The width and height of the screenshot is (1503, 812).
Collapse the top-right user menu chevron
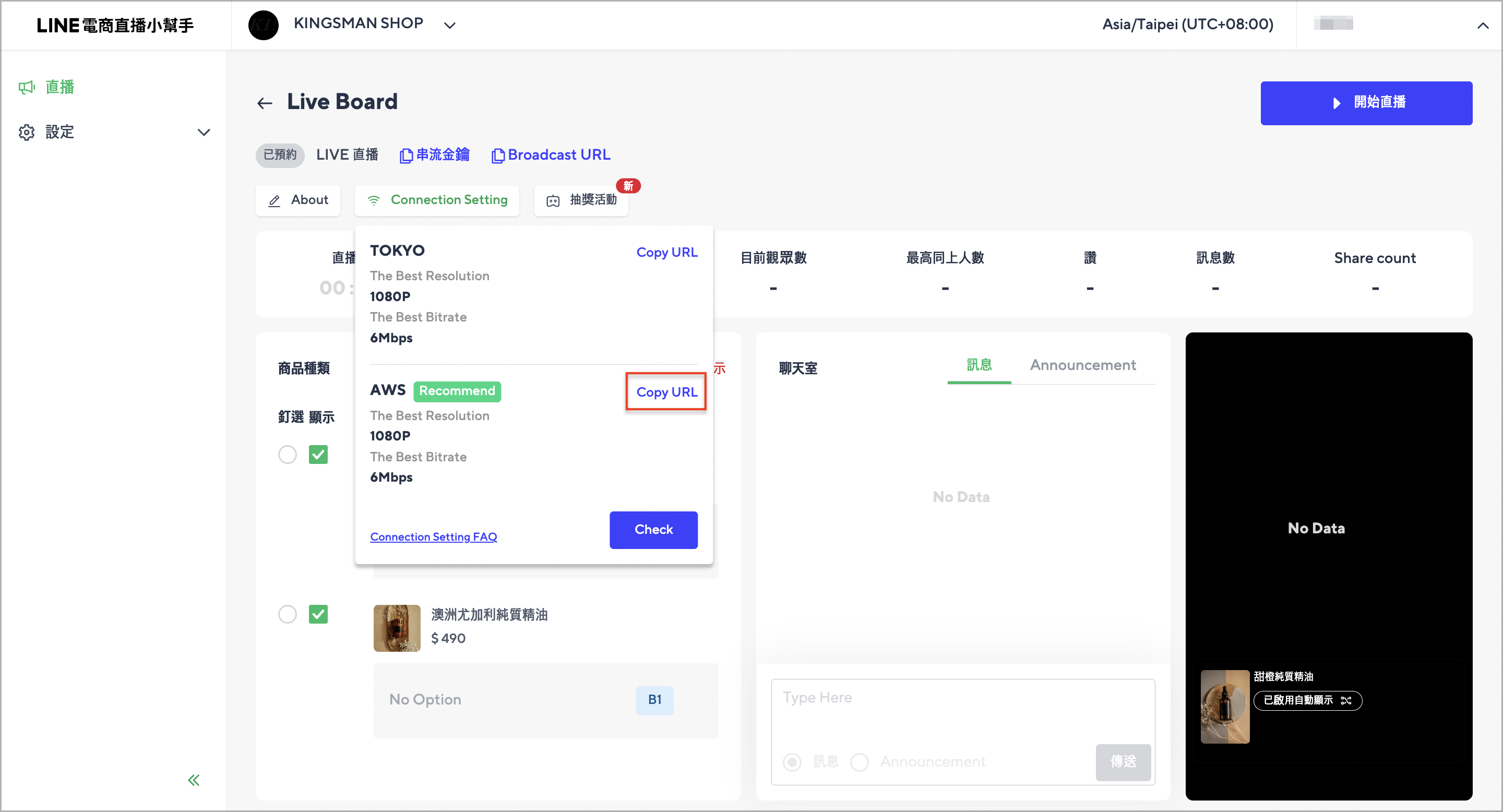click(1483, 25)
